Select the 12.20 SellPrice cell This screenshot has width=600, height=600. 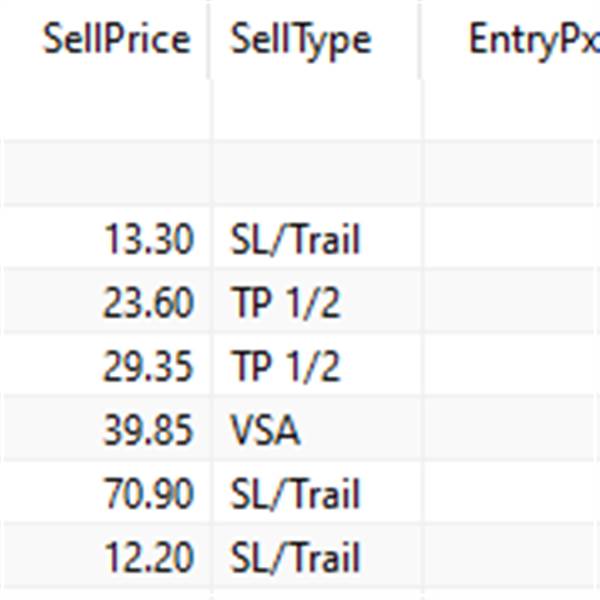coord(147,559)
